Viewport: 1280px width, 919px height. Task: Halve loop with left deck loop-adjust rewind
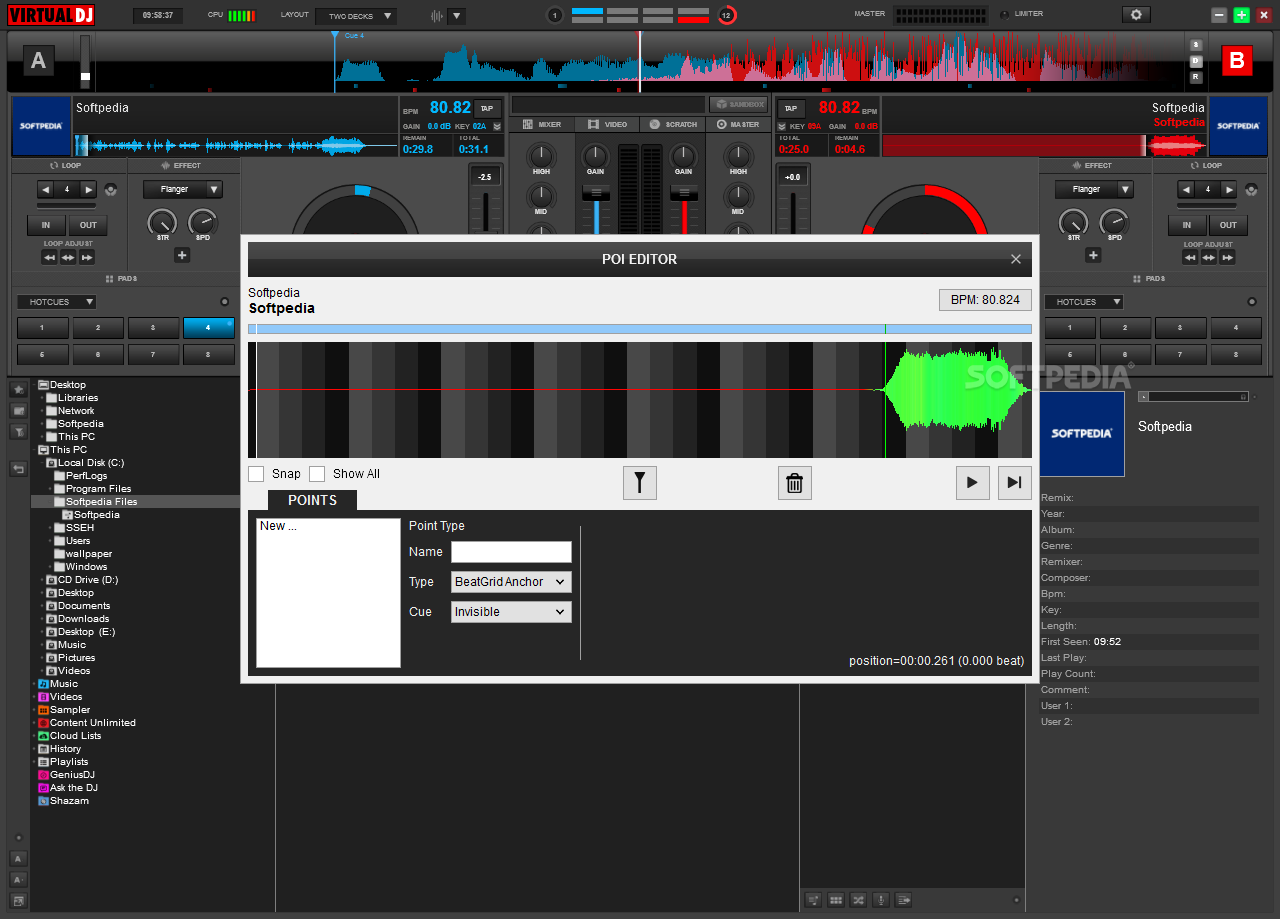coord(49,257)
